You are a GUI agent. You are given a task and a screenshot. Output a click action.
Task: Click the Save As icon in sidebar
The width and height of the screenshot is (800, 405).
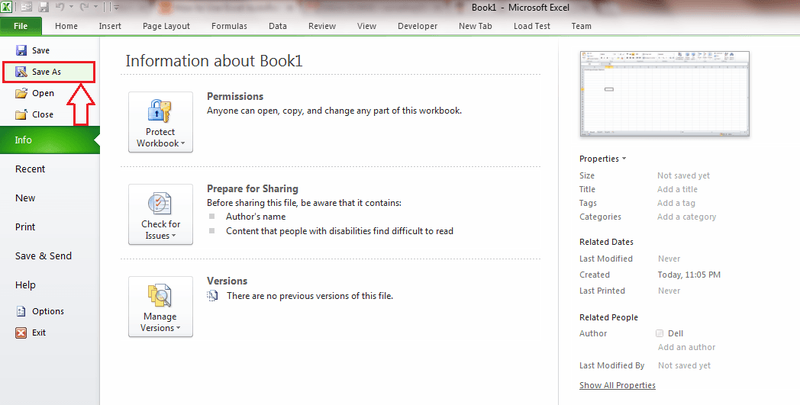(21, 72)
